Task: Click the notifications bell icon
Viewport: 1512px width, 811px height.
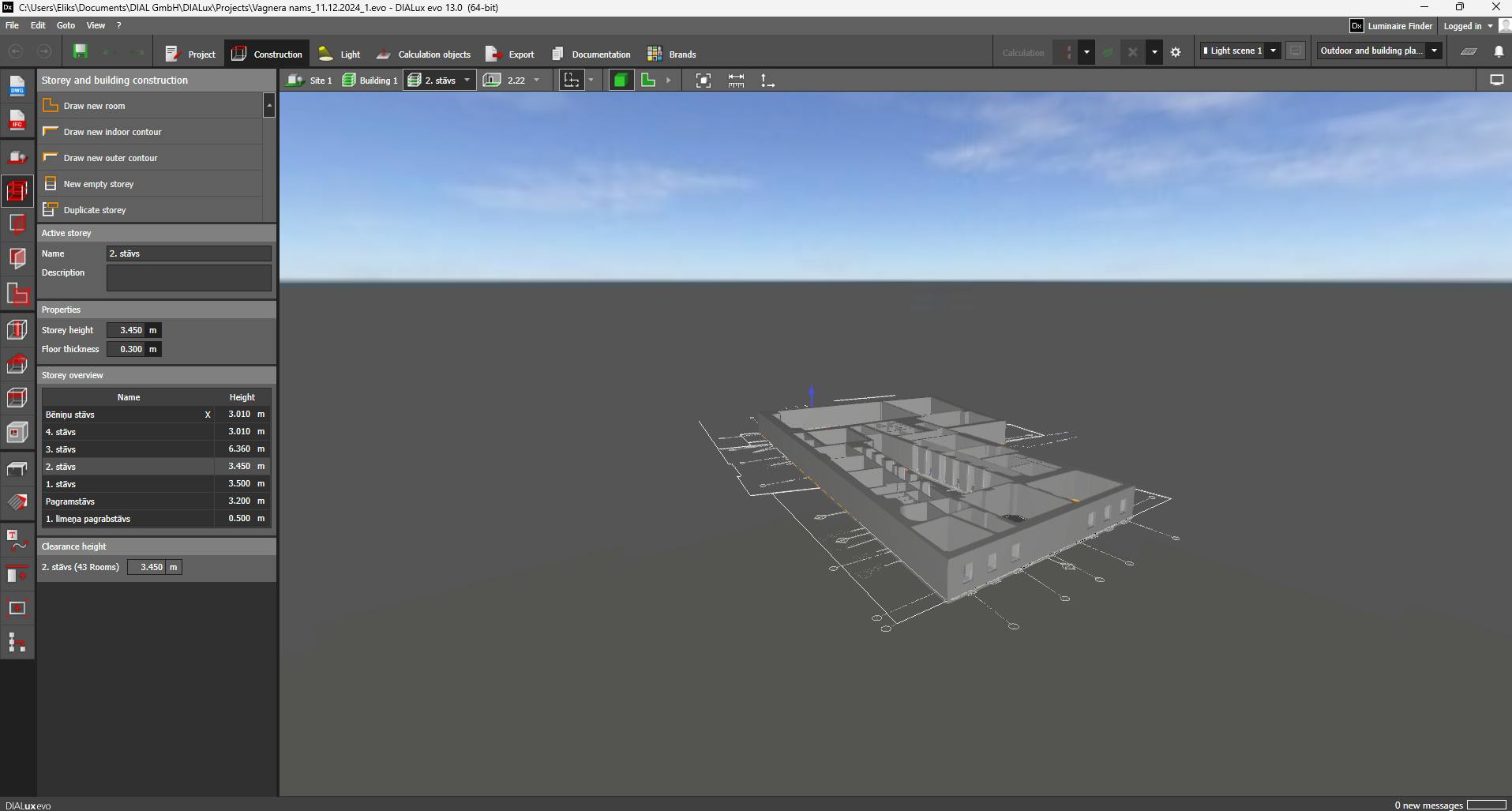Action: point(1498,51)
